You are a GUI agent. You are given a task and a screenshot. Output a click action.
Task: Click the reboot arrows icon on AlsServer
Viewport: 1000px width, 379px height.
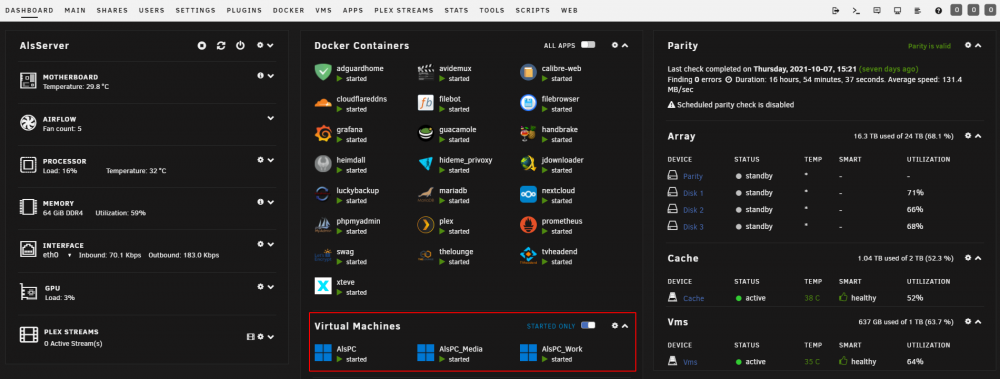point(221,45)
